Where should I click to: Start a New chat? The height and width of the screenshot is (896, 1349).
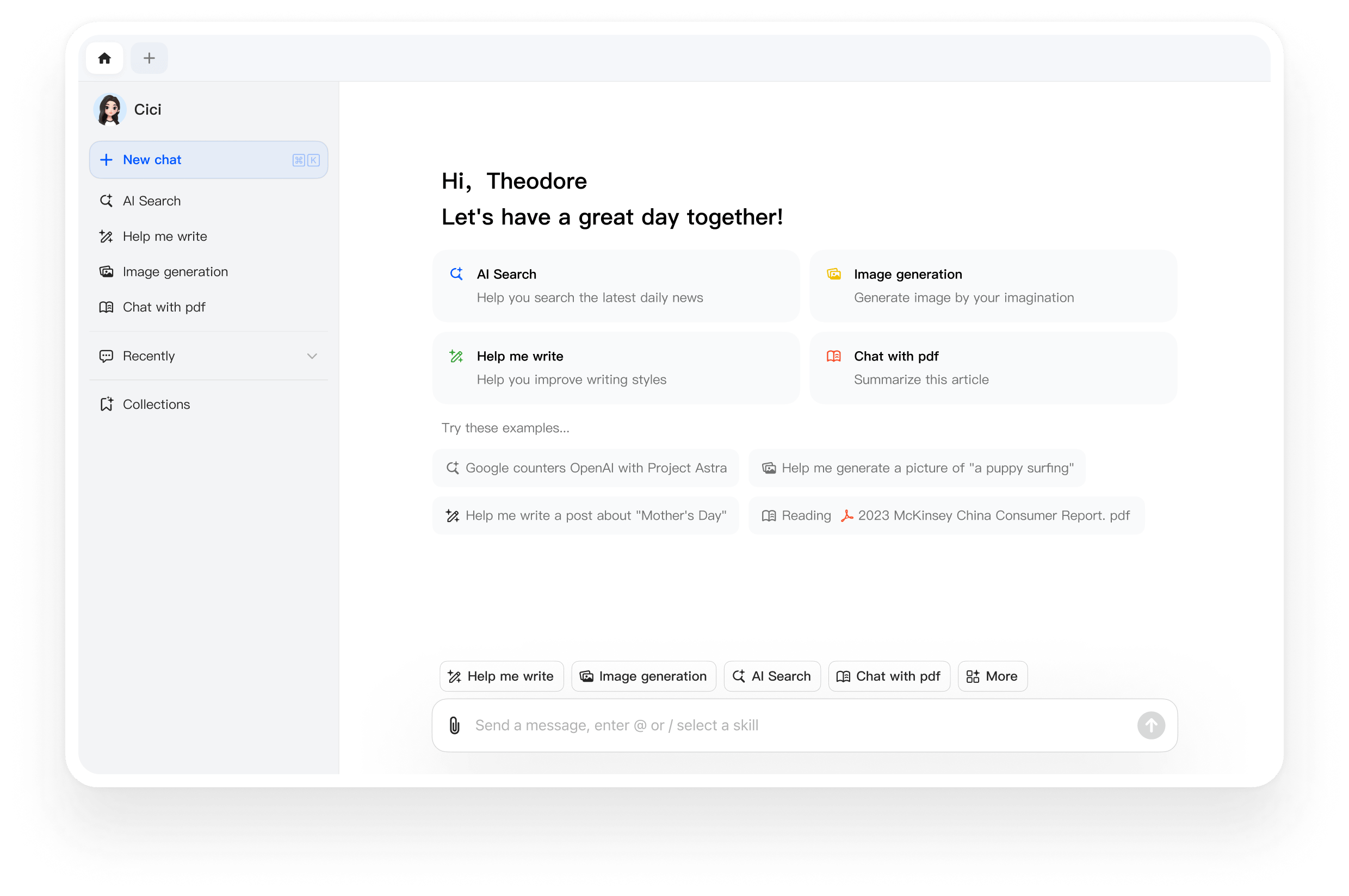point(209,160)
